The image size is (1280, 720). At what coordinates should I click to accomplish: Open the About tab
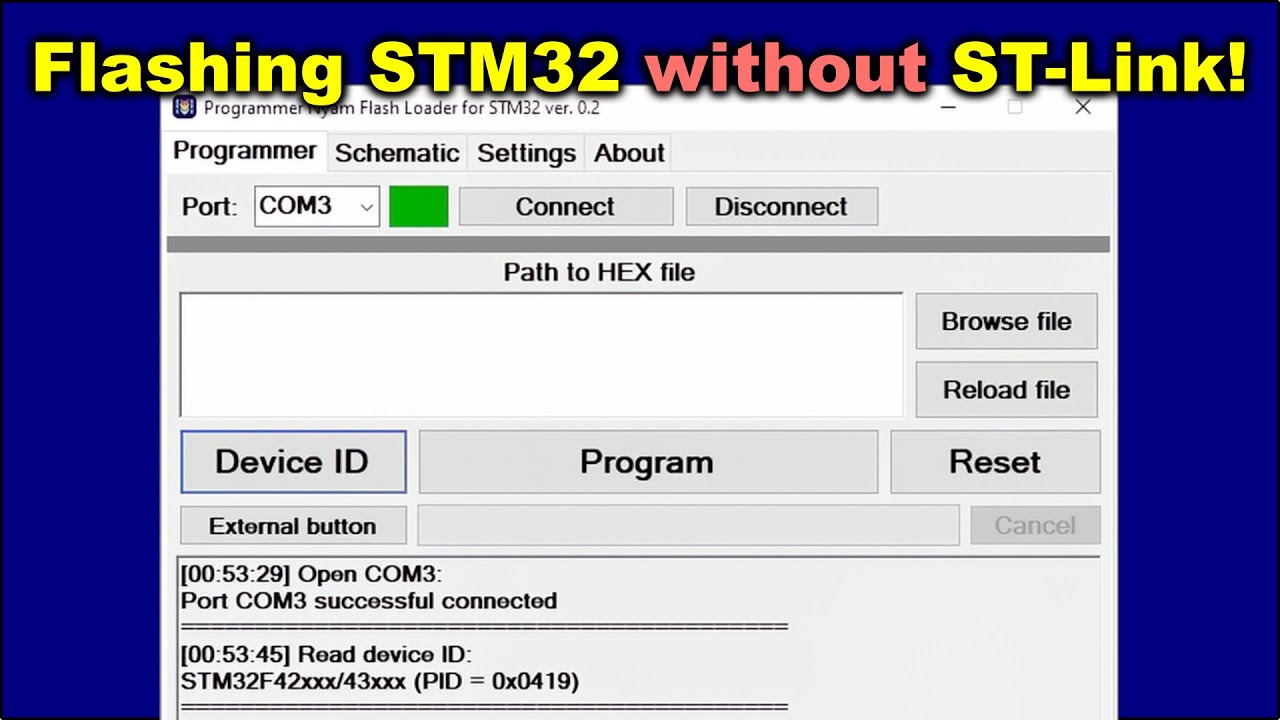click(x=629, y=153)
